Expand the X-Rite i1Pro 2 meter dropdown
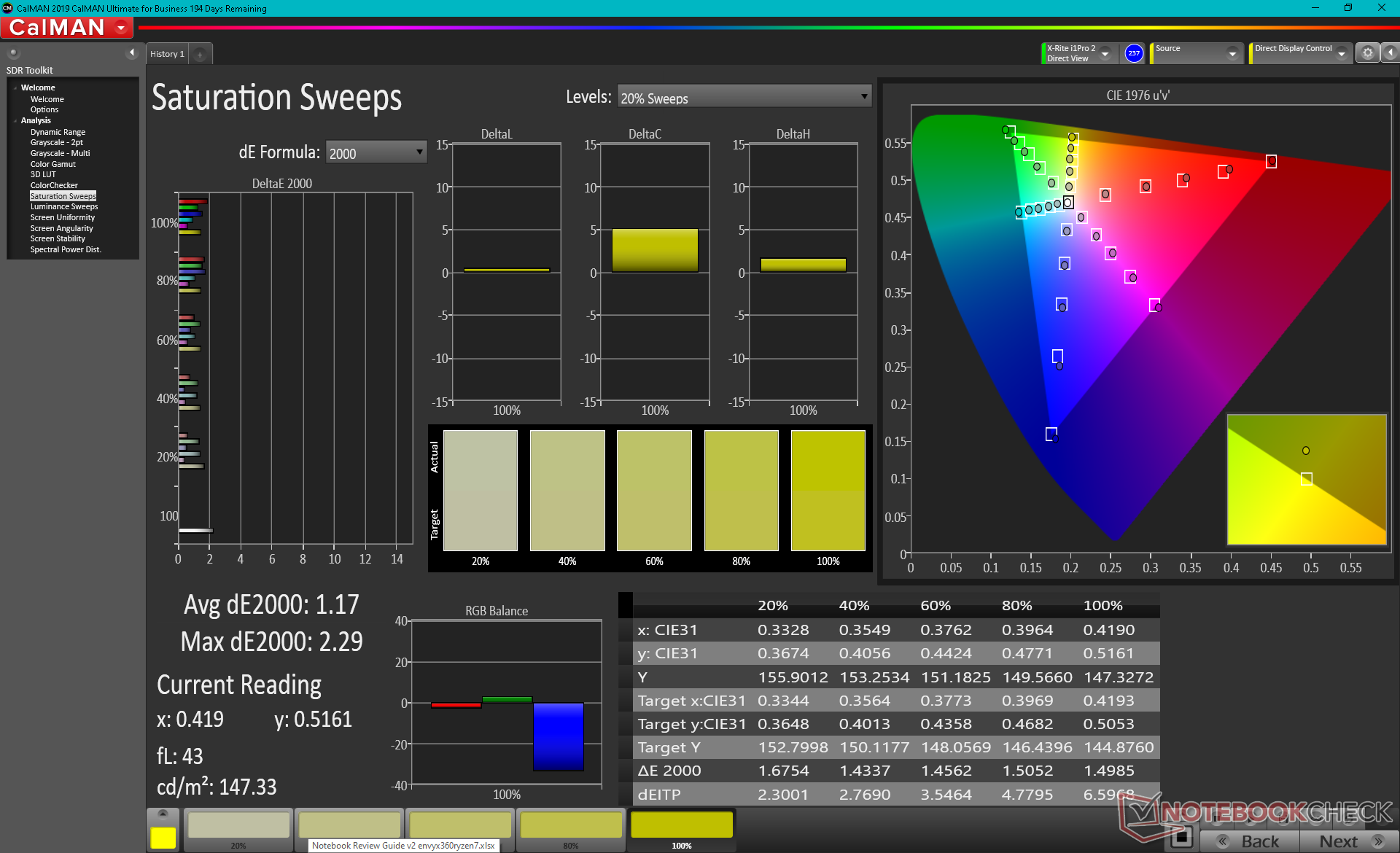 coord(1105,54)
